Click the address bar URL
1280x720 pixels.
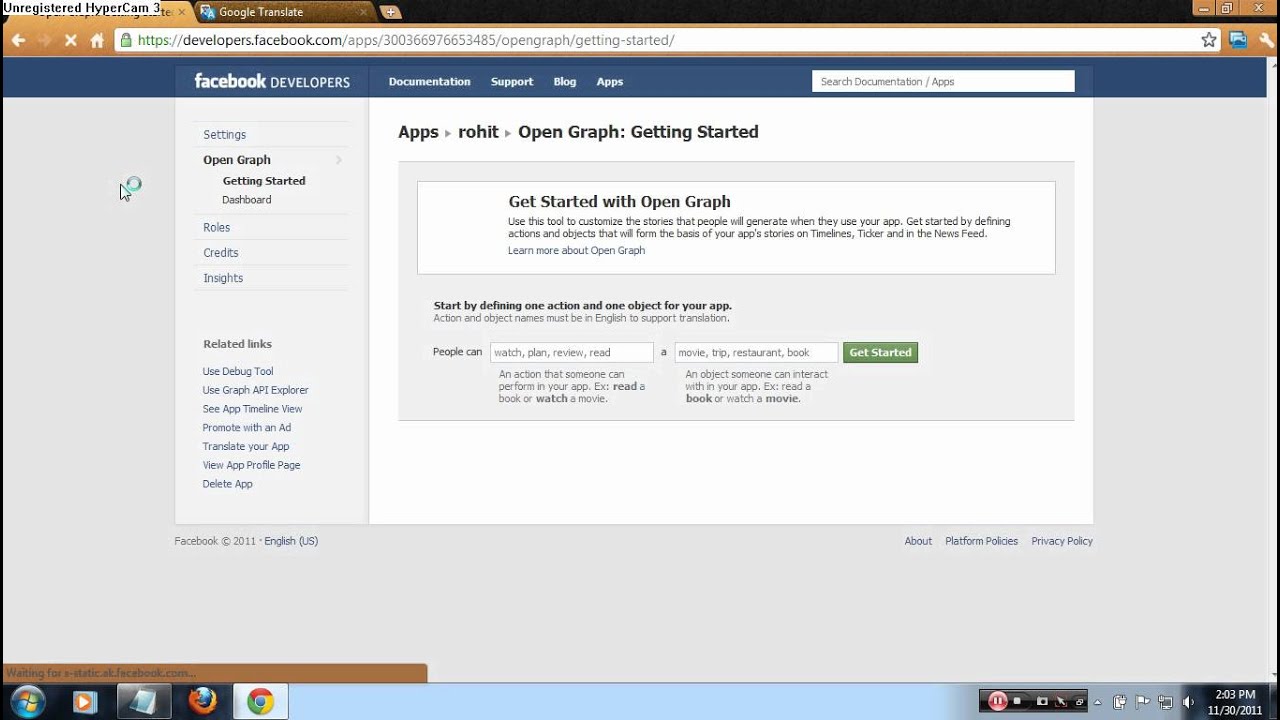(x=406, y=41)
